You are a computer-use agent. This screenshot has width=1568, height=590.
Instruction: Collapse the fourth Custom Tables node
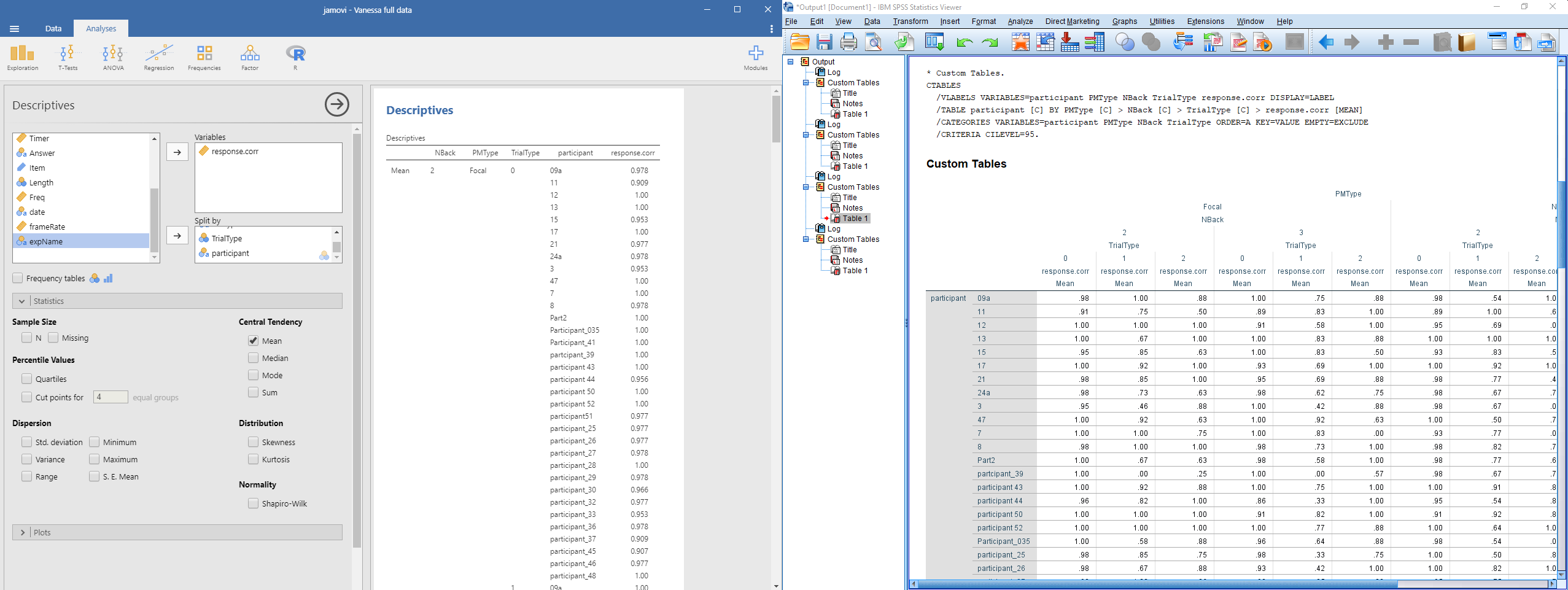[x=806, y=239]
